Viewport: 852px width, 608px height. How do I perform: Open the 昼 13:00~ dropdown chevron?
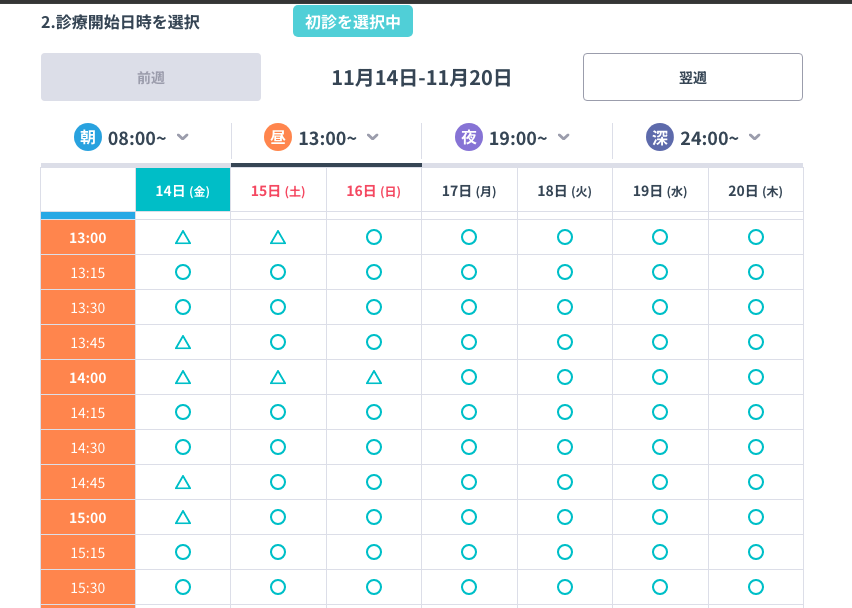(373, 137)
